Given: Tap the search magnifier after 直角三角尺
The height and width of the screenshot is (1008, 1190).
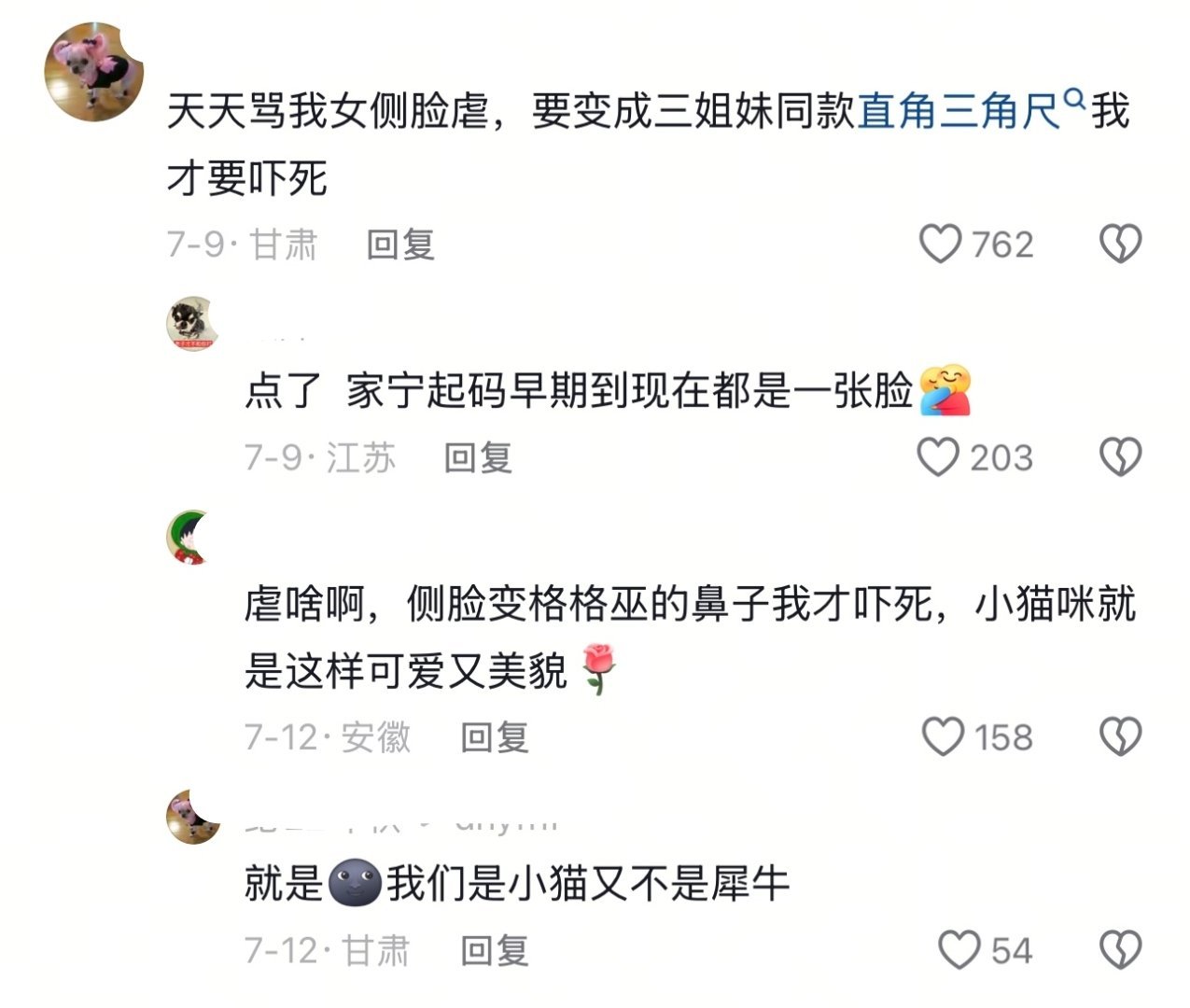Looking at the screenshot, I should (x=1075, y=98).
